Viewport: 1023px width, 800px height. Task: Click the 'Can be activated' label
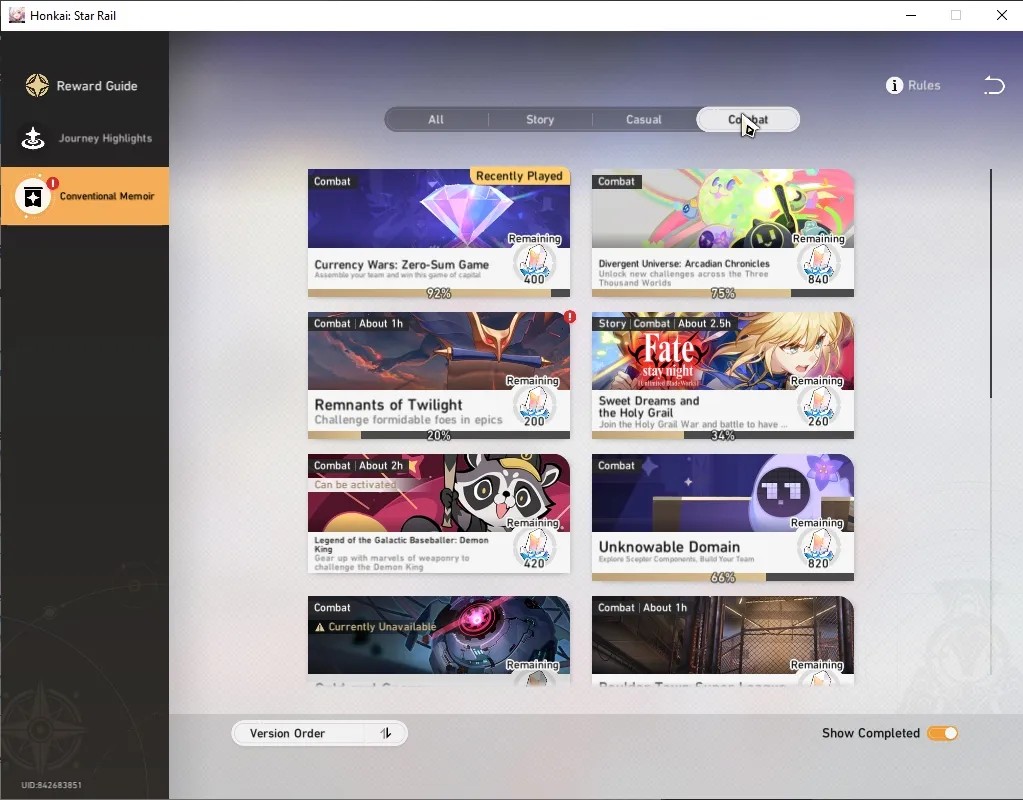pos(355,485)
